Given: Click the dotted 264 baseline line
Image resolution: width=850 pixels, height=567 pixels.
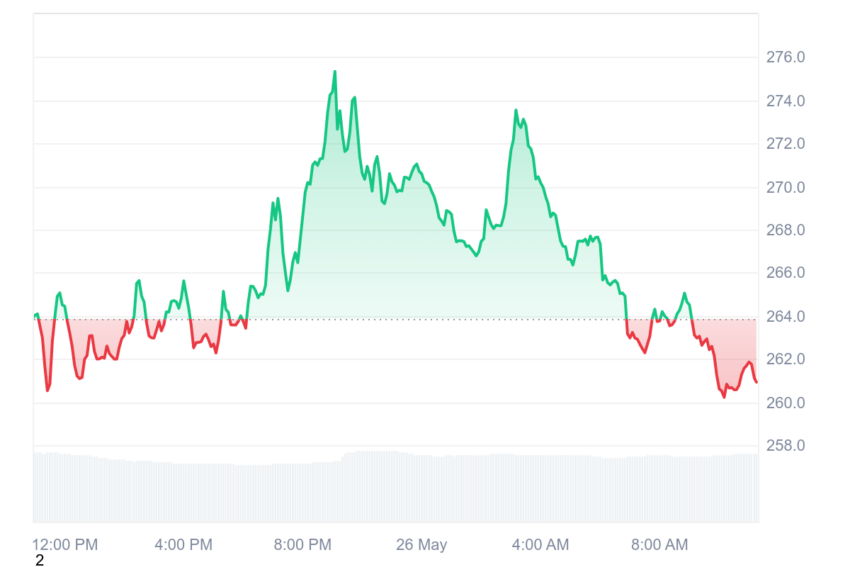Looking at the screenshot, I should tap(396, 319).
